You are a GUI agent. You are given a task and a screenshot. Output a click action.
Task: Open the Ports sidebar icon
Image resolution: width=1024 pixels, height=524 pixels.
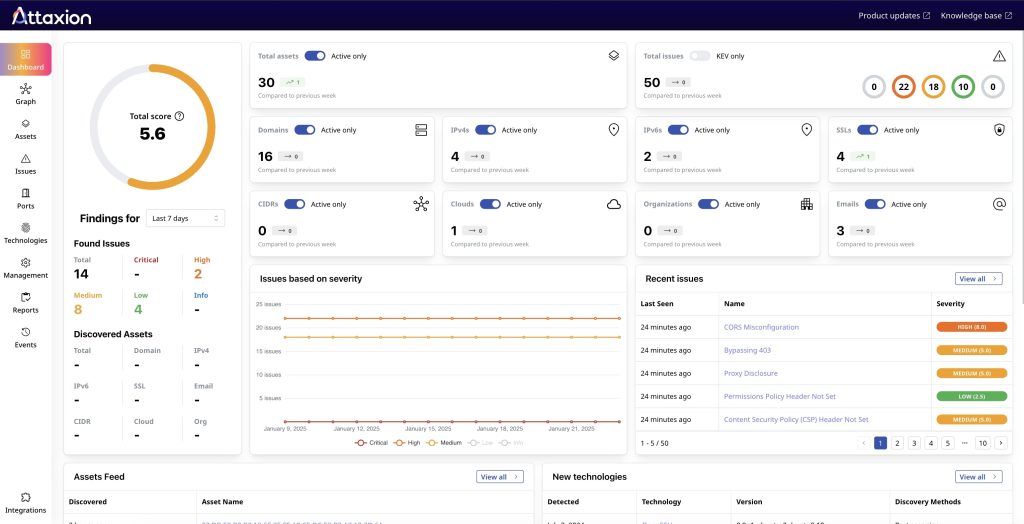25,198
